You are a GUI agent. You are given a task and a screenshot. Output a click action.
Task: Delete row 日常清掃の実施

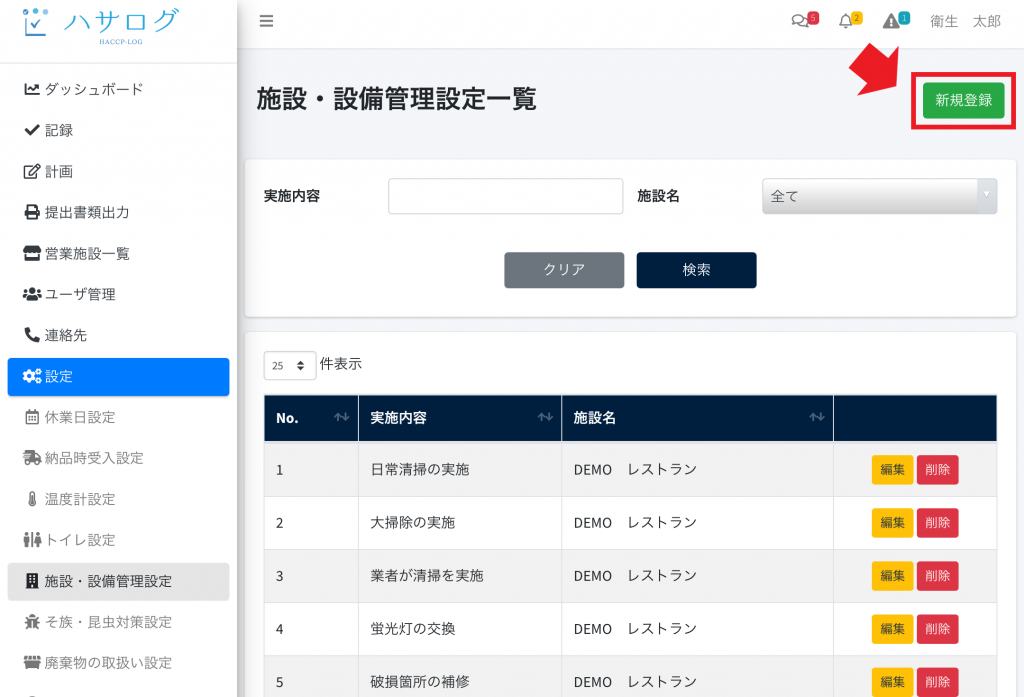pyautogui.click(x=937, y=470)
